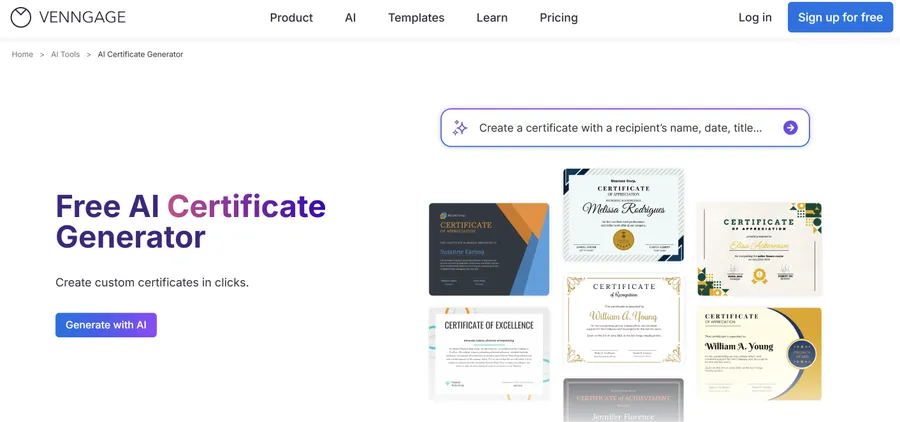Click the Venngage clock logo icon

(x=21, y=17)
